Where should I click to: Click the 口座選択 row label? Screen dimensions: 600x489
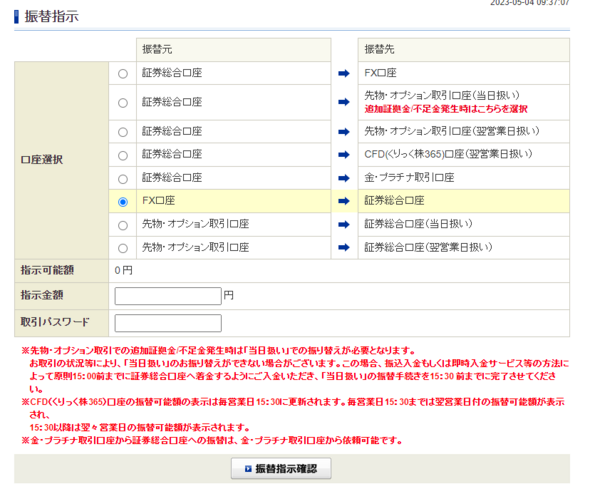point(42,160)
